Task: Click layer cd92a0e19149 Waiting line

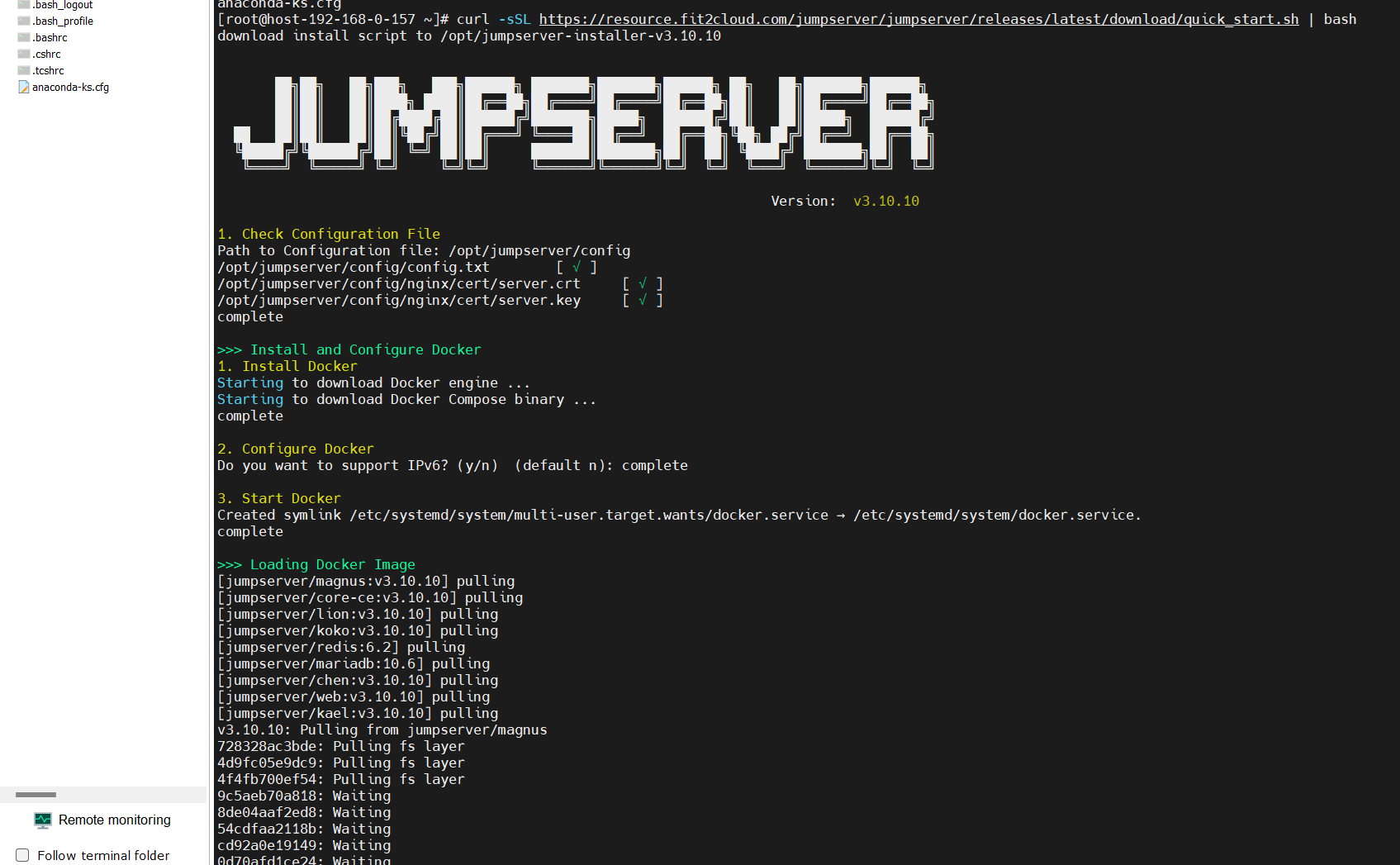Action: coord(304,845)
